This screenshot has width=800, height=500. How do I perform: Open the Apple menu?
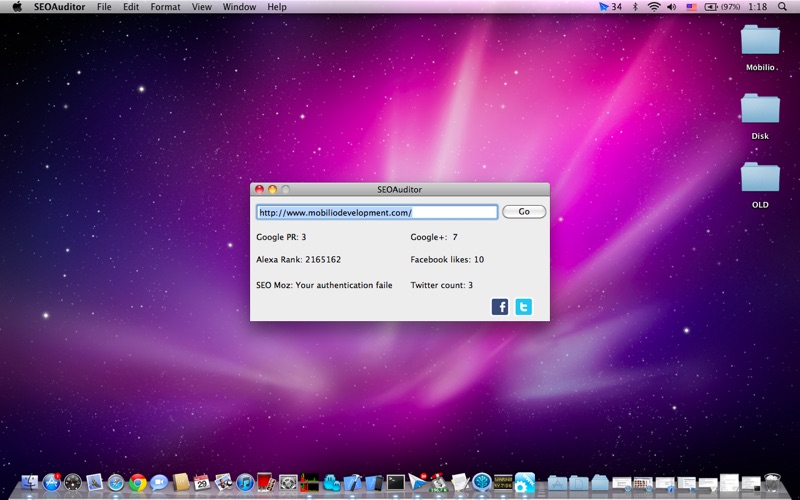(17, 7)
